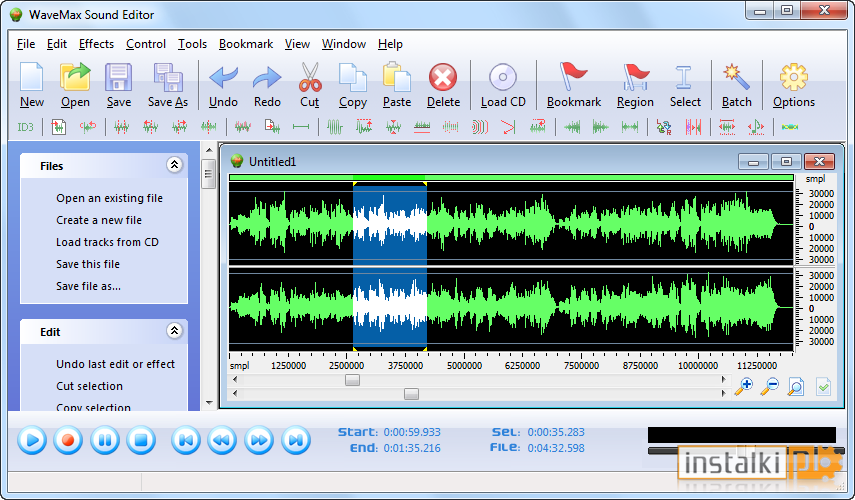
Task: Delete the selection using the red X icon
Action: click(x=443, y=77)
